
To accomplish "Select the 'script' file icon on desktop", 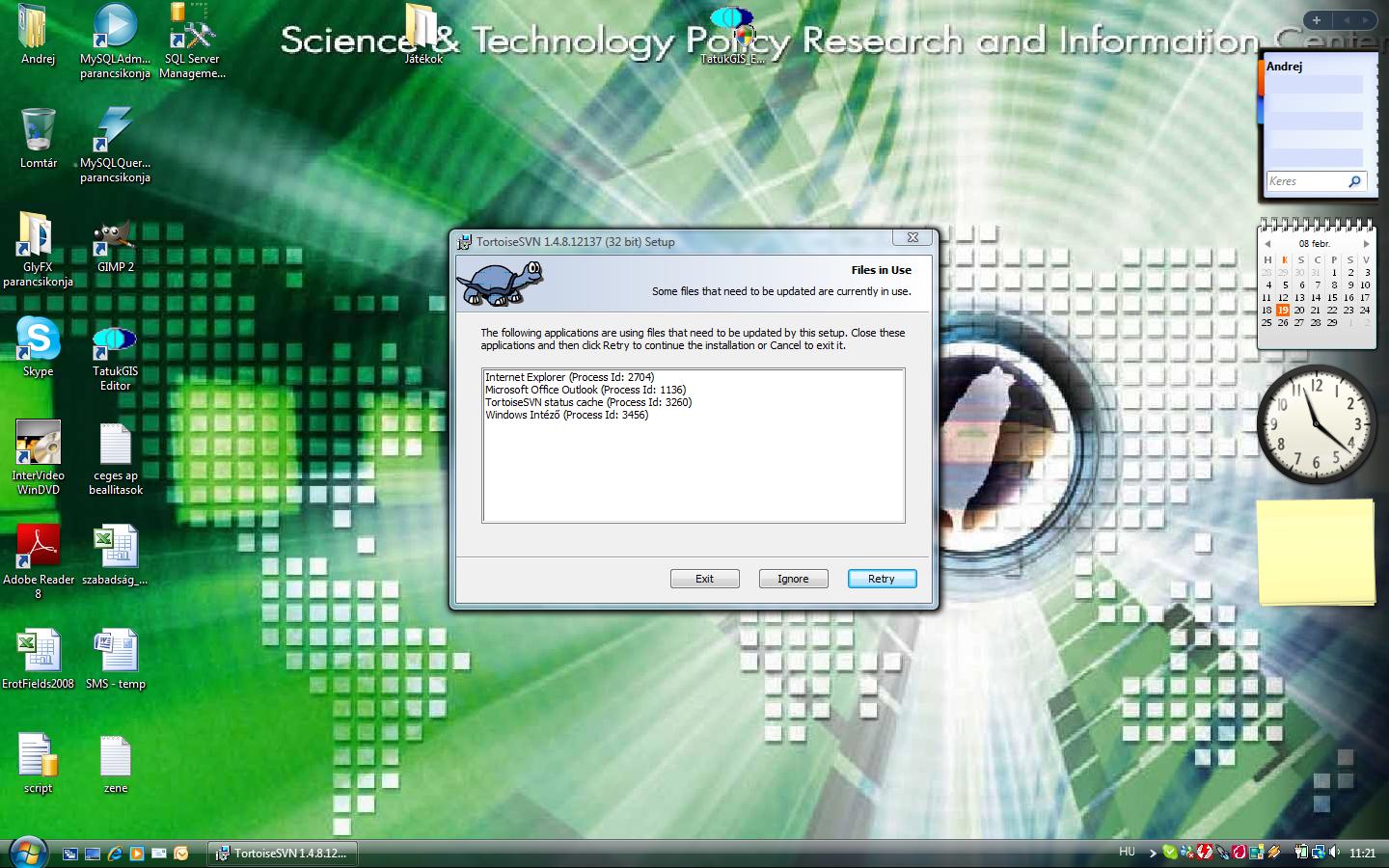I will [x=38, y=764].
